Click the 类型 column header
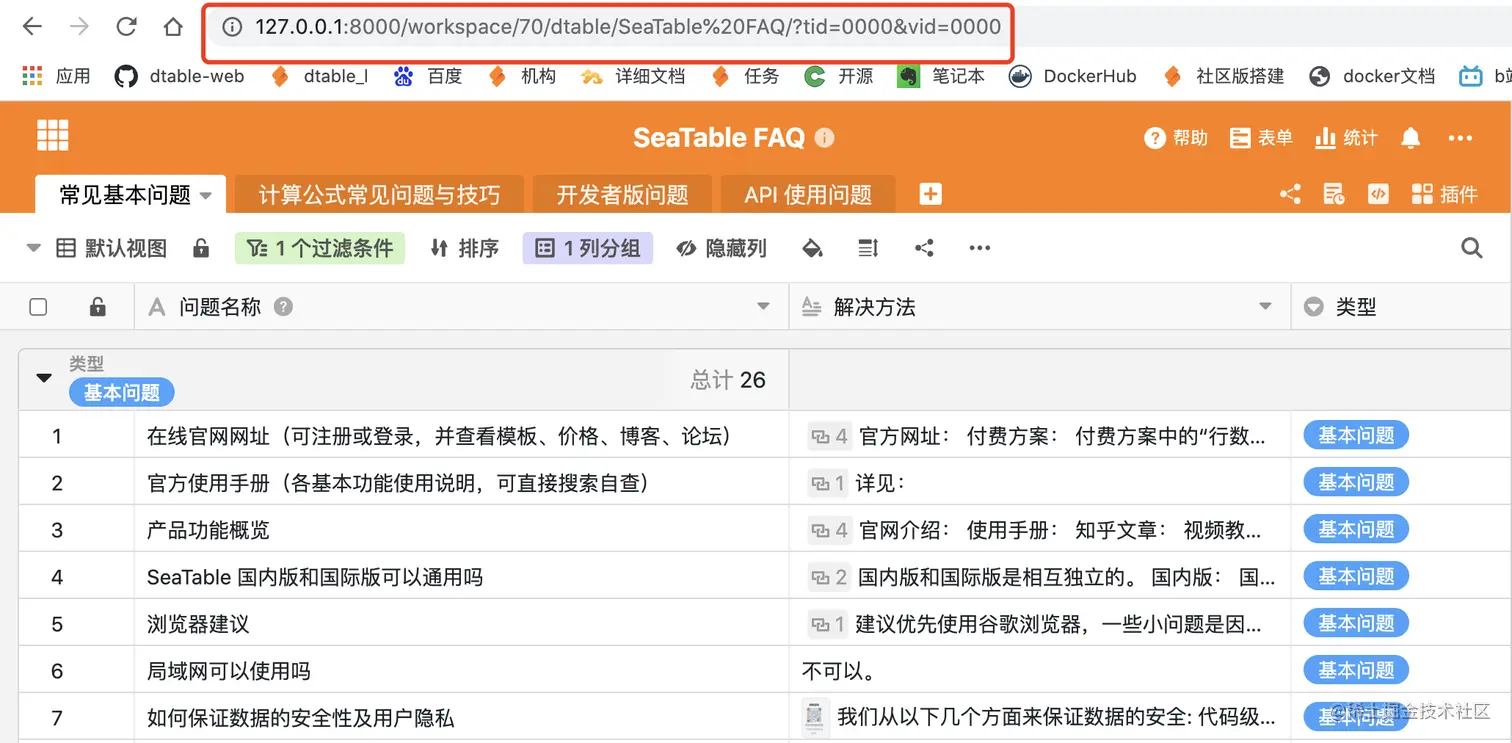The image size is (1512, 743). [x=1401, y=307]
